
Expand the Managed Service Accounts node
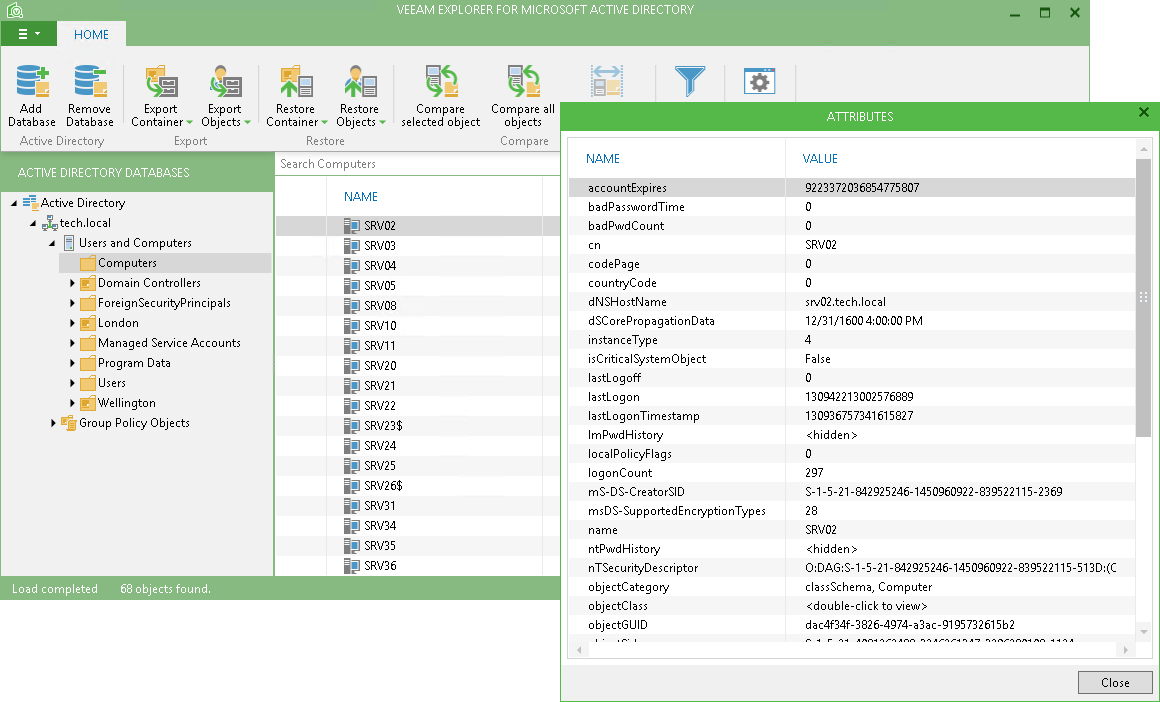coord(72,343)
